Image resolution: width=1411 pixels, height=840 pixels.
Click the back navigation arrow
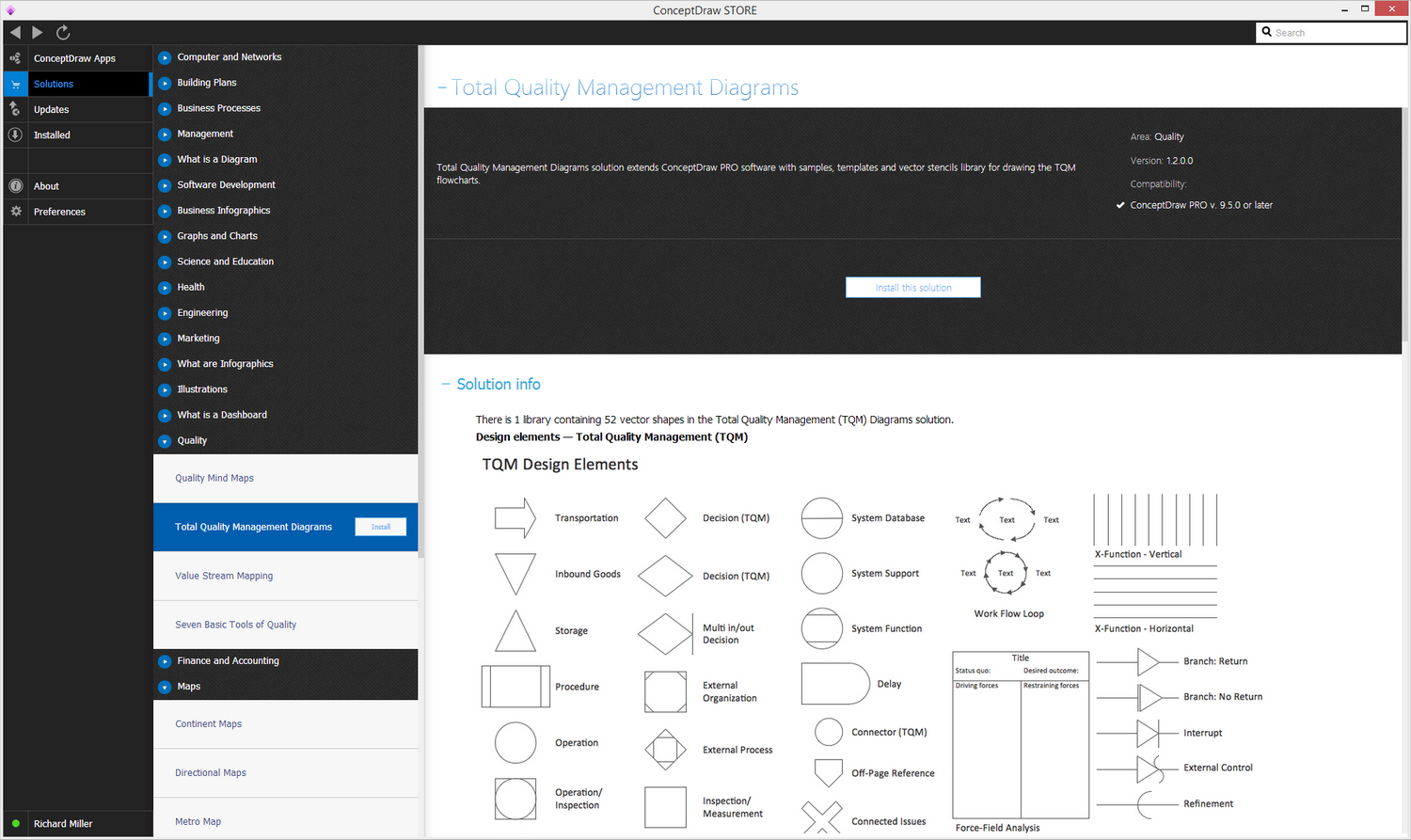pyautogui.click(x=15, y=33)
